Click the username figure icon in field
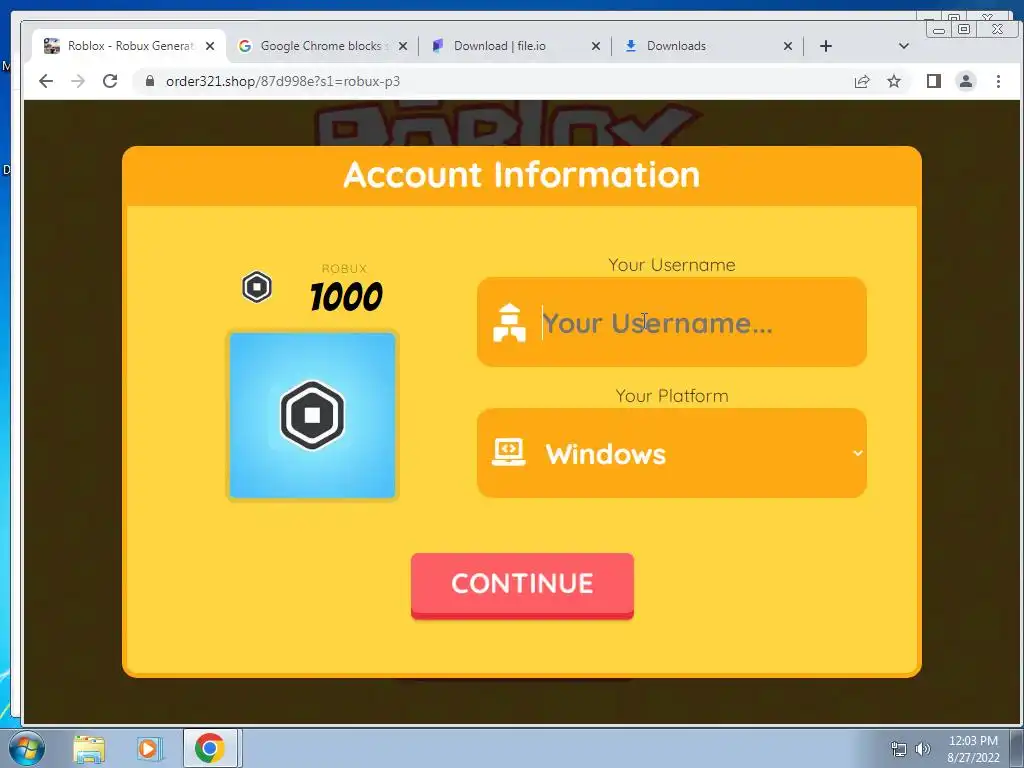The image size is (1024, 768). [x=509, y=323]
